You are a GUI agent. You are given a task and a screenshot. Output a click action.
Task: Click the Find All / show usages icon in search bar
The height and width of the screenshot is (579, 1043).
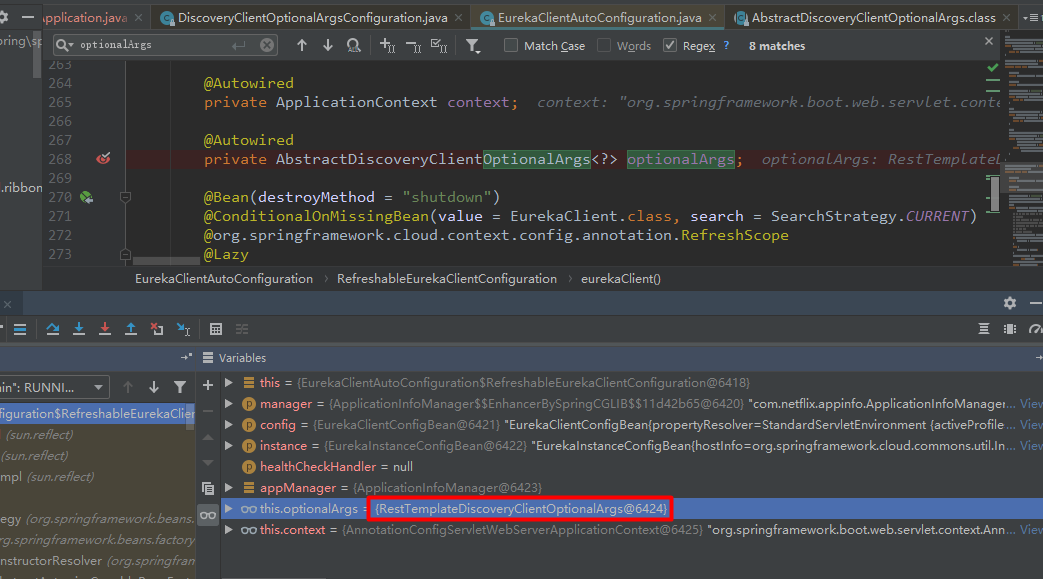[353, 45]
